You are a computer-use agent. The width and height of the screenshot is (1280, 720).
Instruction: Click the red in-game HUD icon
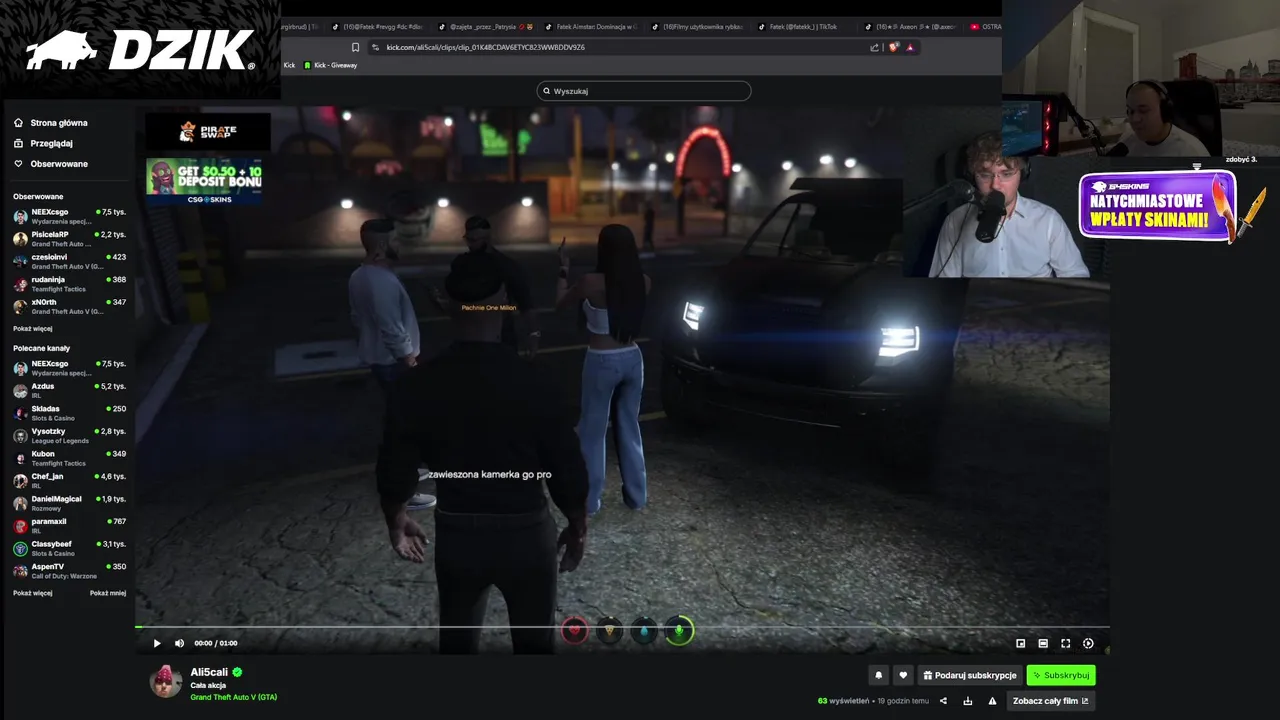pyautogui.click(x=574, y=630)
